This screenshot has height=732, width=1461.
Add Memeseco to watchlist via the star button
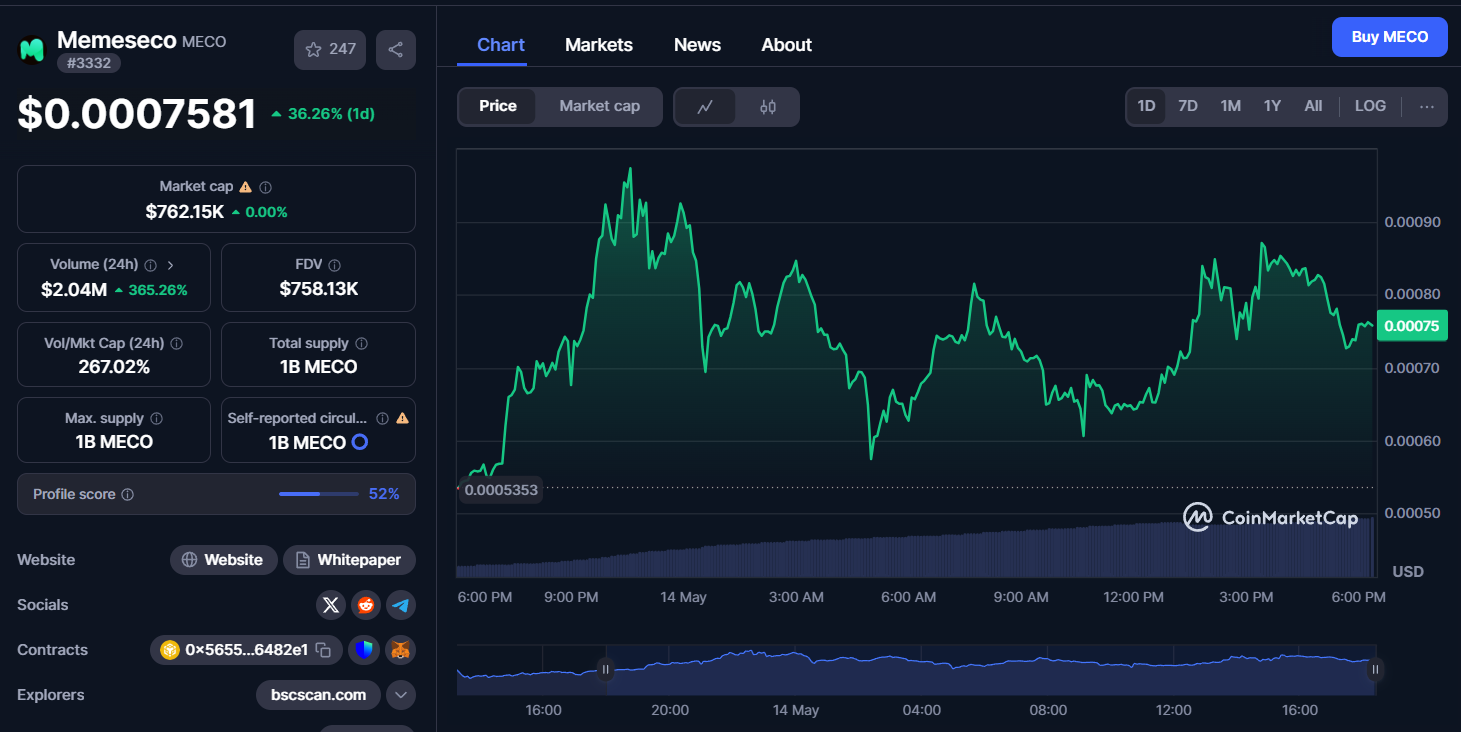pyautogui.click(x=330, y=50)
